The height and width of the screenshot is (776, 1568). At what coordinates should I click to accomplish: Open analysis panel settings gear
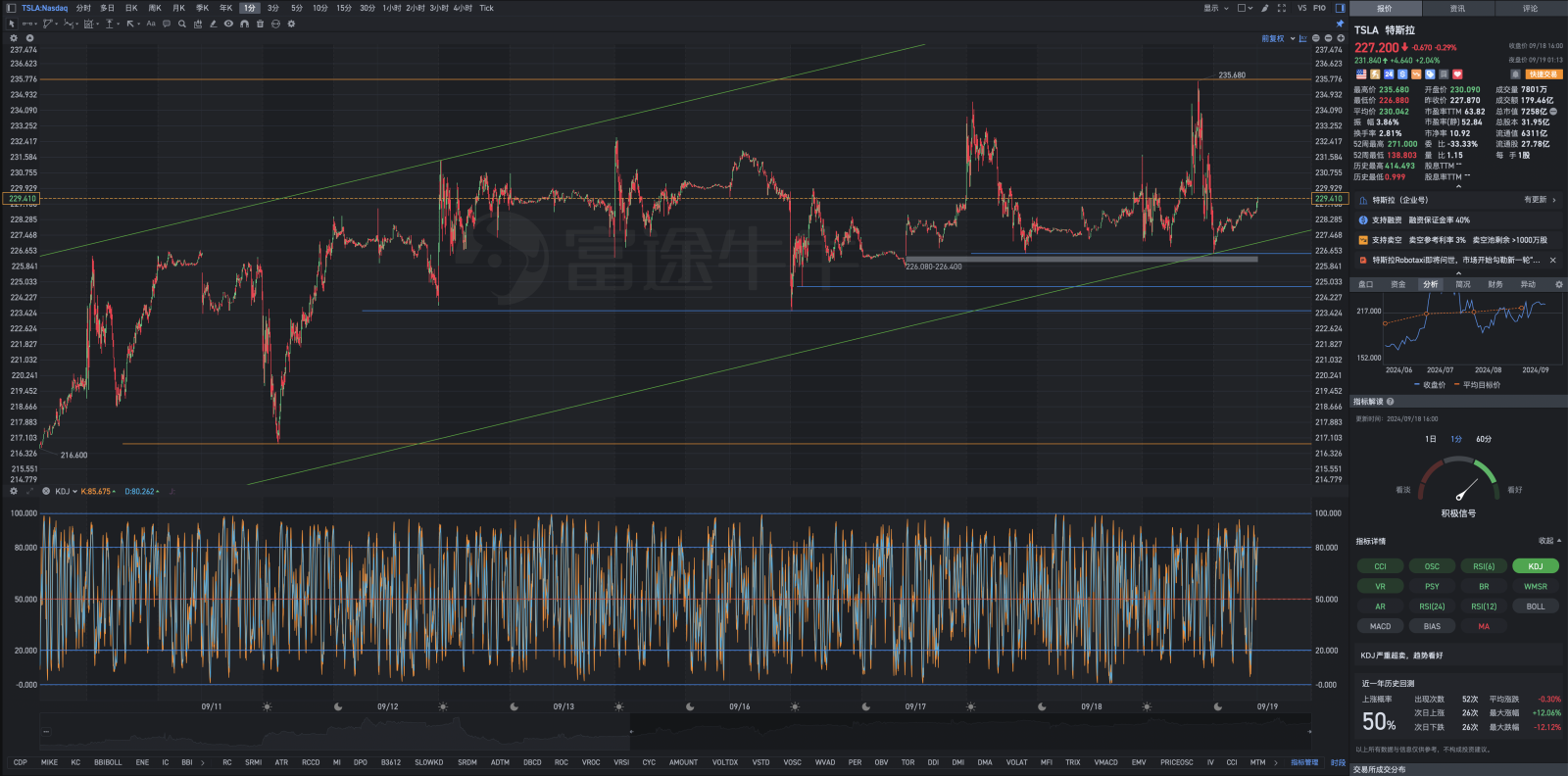1559,284
